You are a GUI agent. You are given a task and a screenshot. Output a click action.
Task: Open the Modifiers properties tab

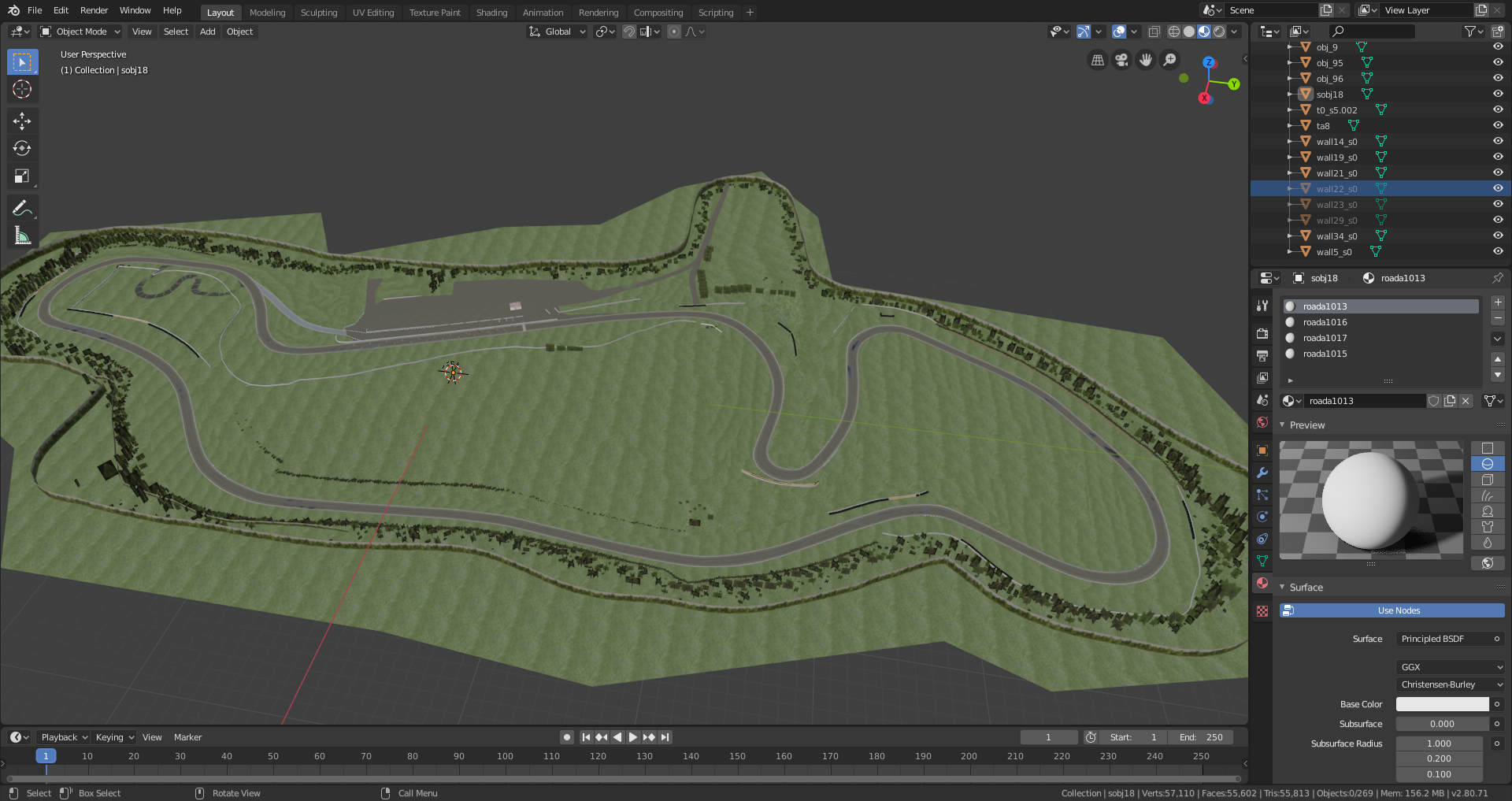click(1262, 473)
